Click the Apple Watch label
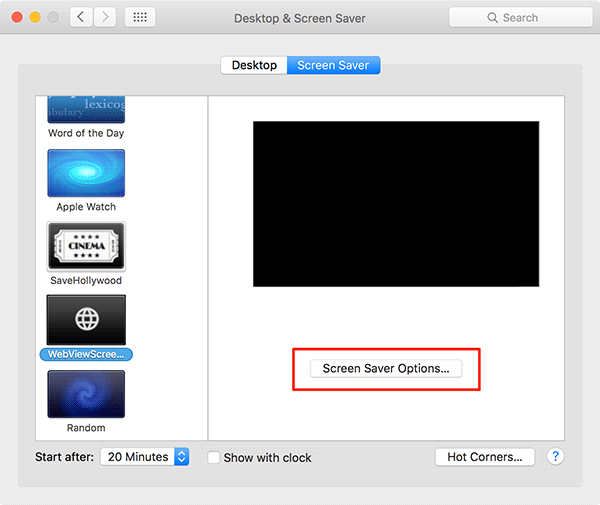This screenshot has width=600, height=505. pos(86,207)
